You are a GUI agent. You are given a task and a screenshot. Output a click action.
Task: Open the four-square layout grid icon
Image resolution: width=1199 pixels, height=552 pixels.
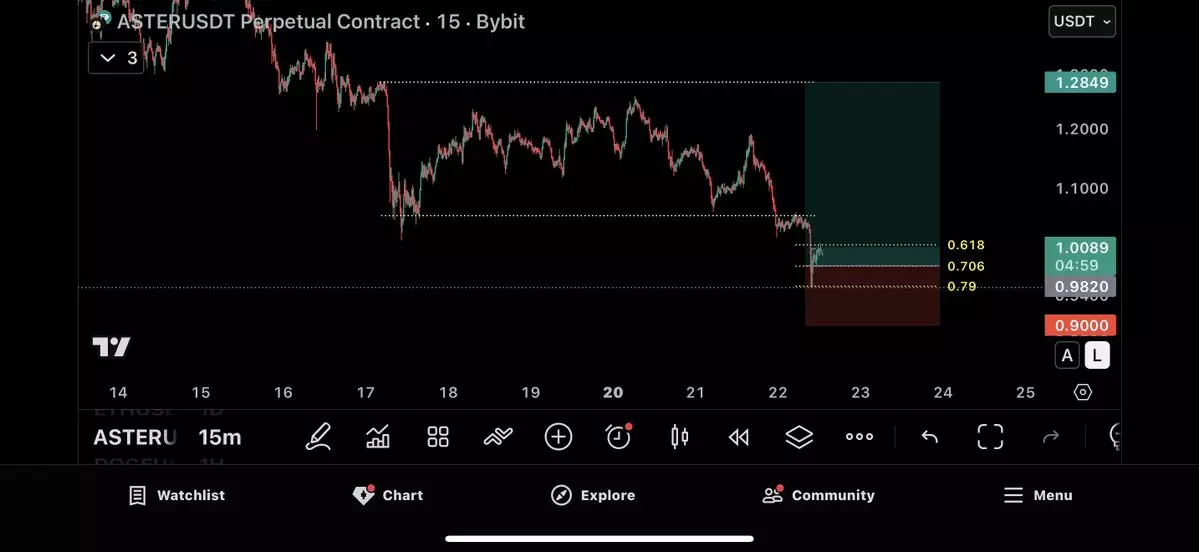point(438,437)
